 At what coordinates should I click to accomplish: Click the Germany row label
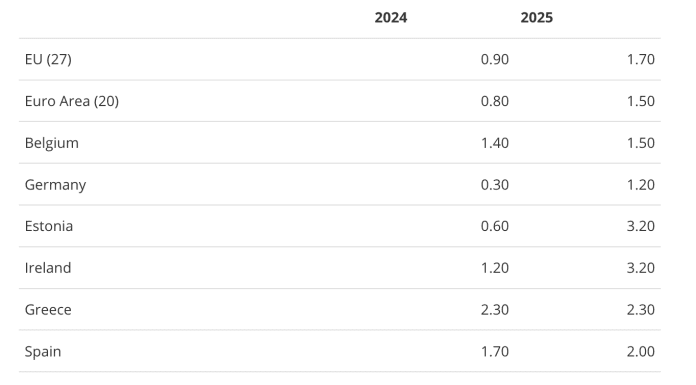[x=55, y=185]
